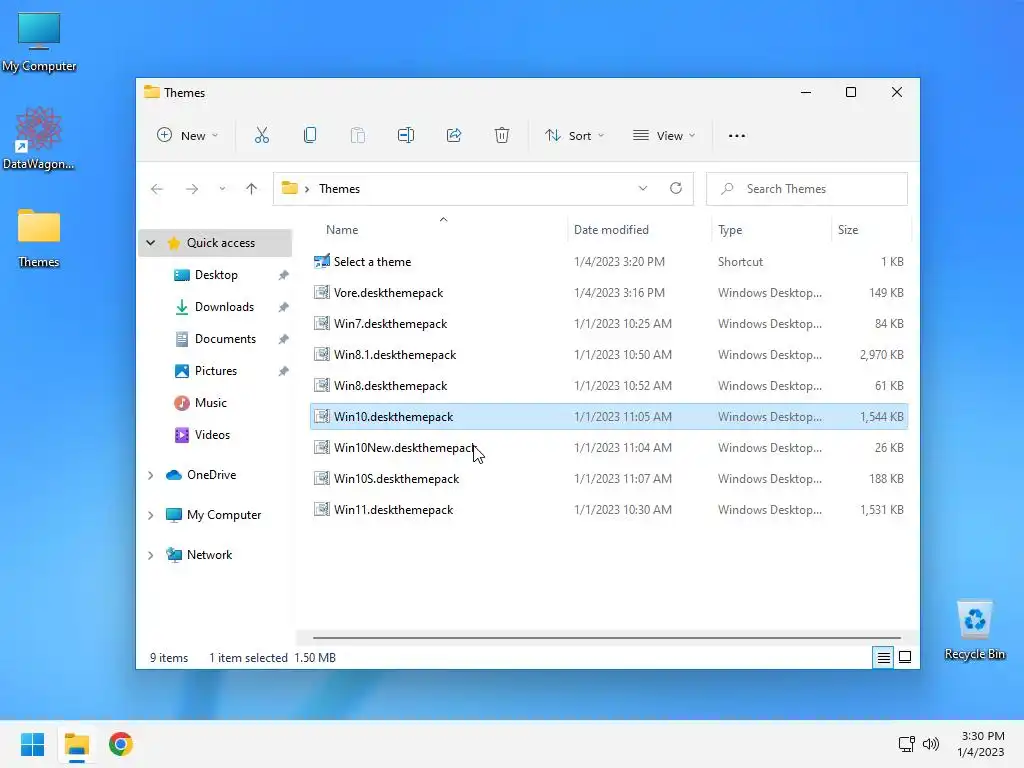Select the DataWagon desktop shortcut

coord(39,138)
